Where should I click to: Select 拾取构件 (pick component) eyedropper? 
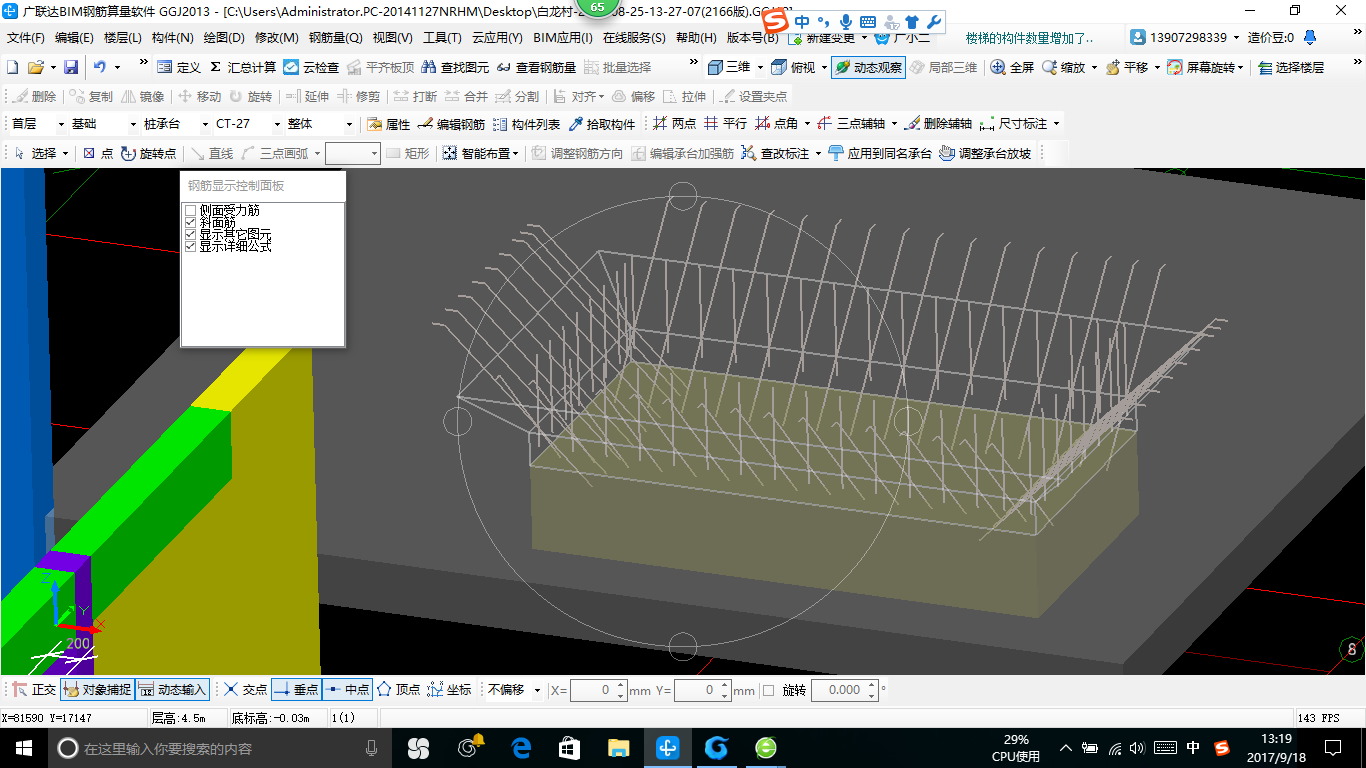pyautogui.click(x=602, y=124)
